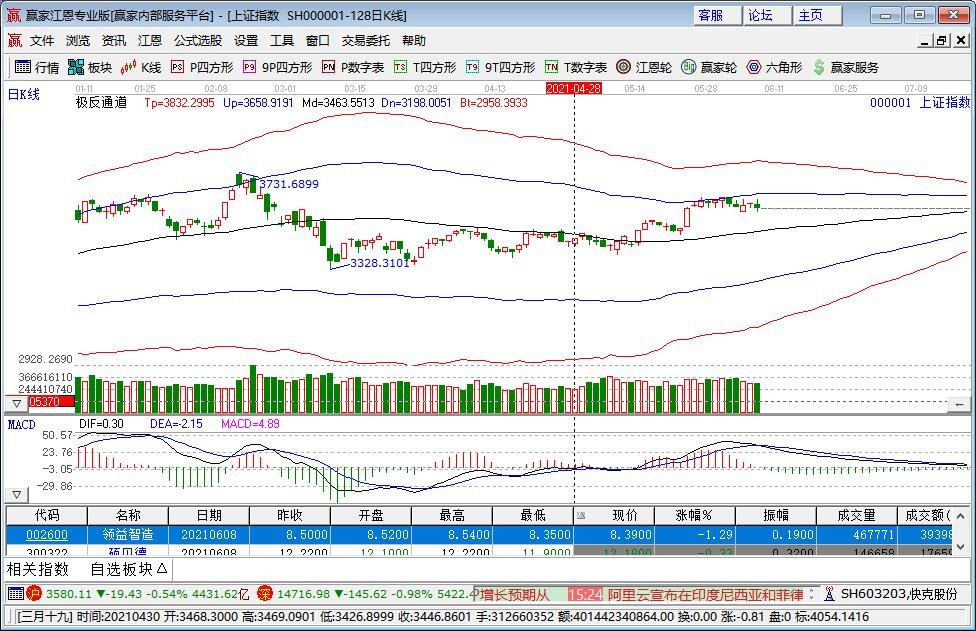Open 赢家服务 dollar-sign icon
Viewport: 976px width, 631px height.
[845, 67]
